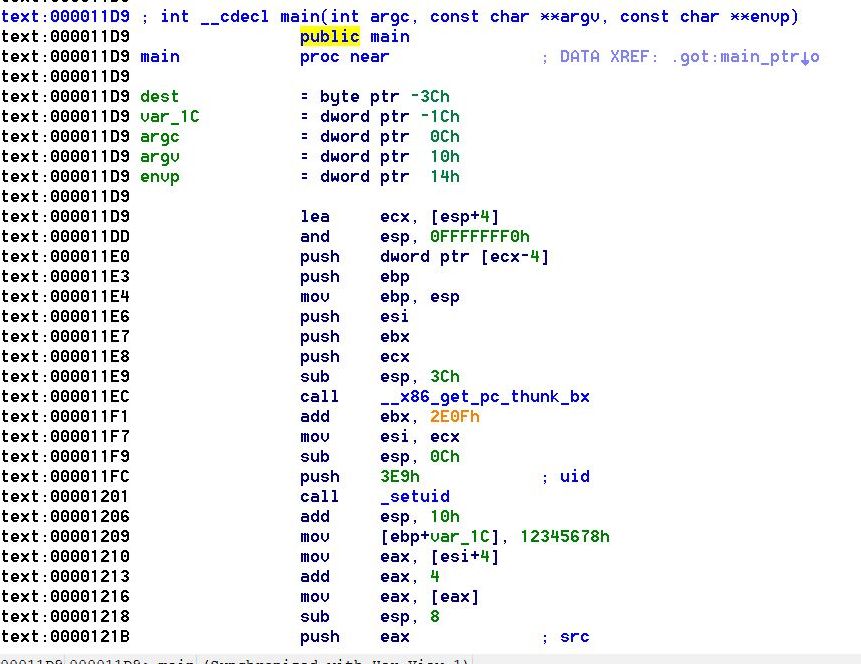The width and height of the screenshot is (861, 664).
Task: Click the uid comment text
Action: [x=574, y=476]
